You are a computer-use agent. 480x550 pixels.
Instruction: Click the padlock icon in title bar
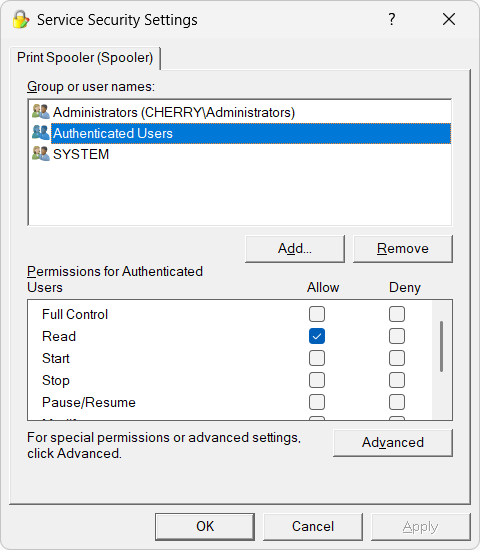21,19
